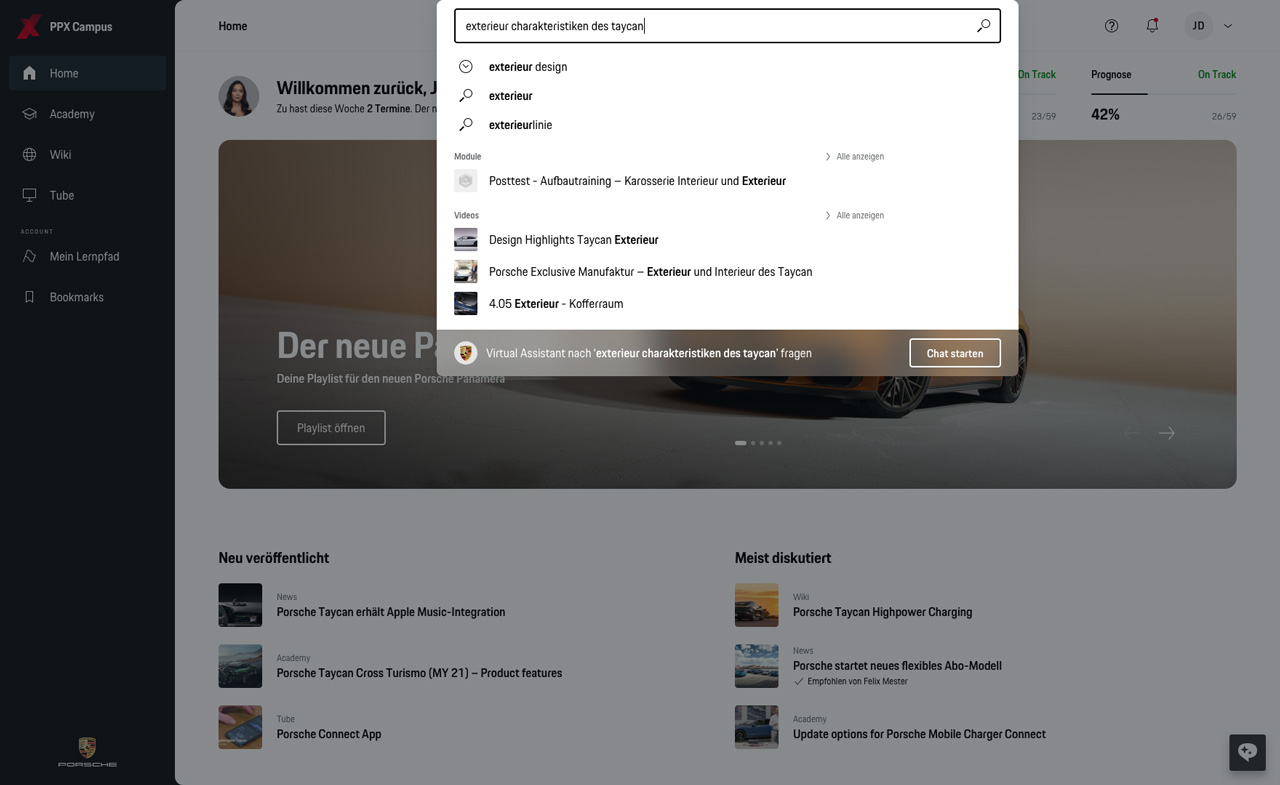Image resolution: width=1280 pixels, height=785 pixels.
Task: Open the help question mark icon
Action: pyautogui.click(x=1111, y=26)
